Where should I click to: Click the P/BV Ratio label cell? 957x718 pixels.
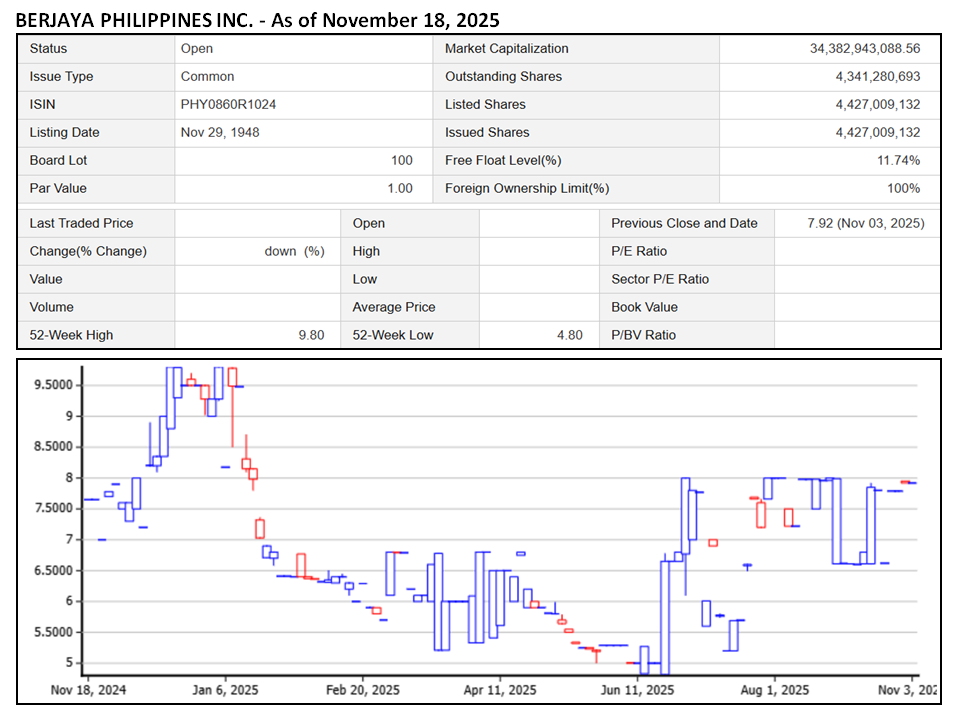[643, 336]
